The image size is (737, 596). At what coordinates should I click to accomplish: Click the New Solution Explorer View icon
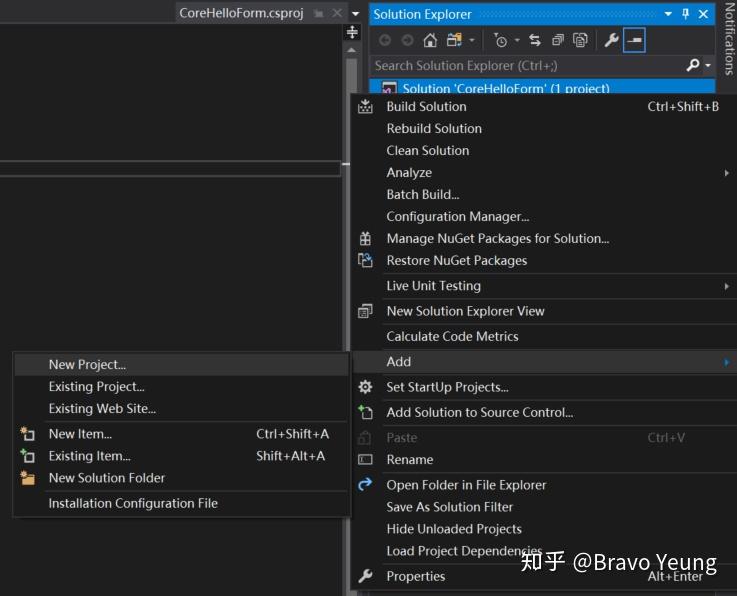pos(365,311)
